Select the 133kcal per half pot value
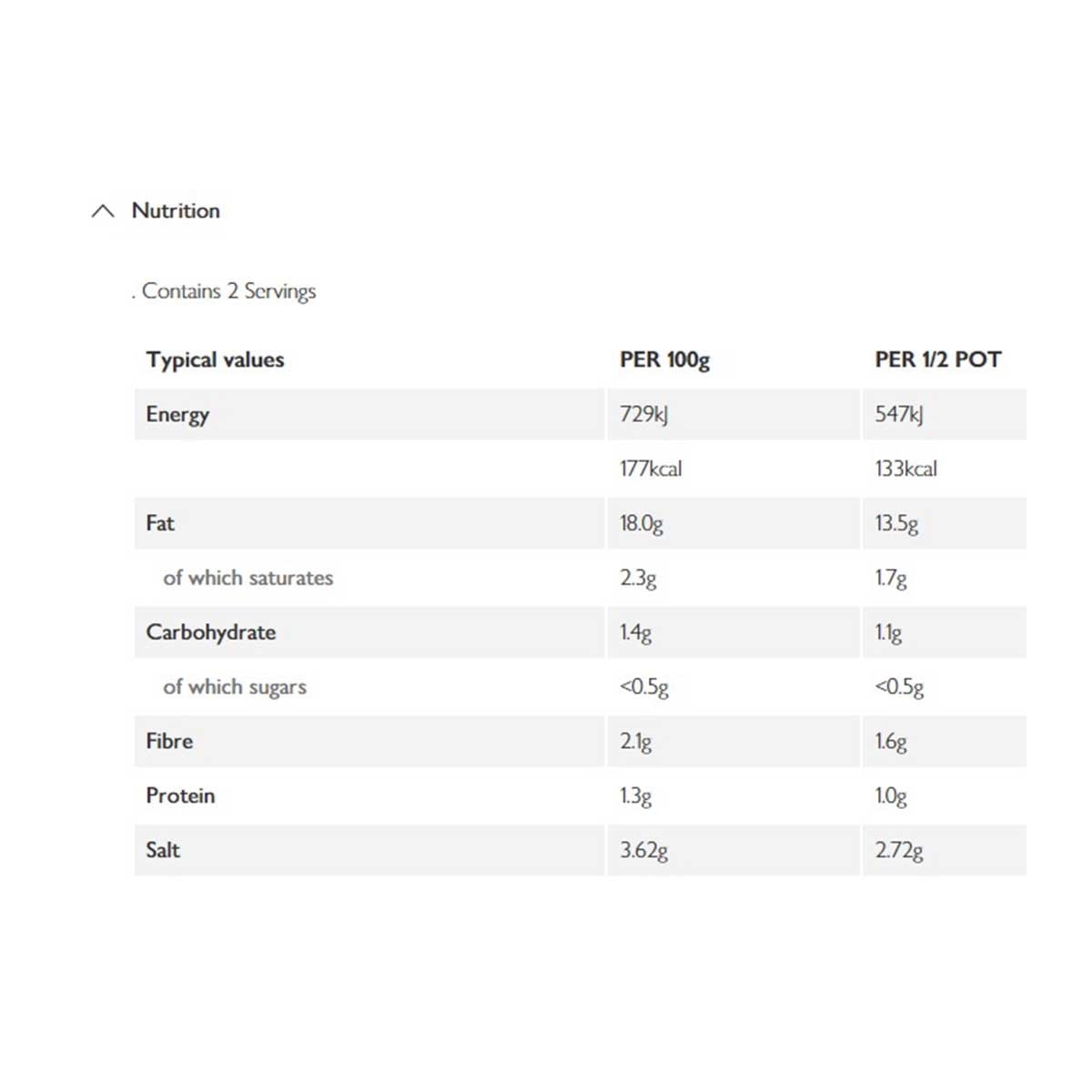 pyautogui.click(x=905, y=469)
